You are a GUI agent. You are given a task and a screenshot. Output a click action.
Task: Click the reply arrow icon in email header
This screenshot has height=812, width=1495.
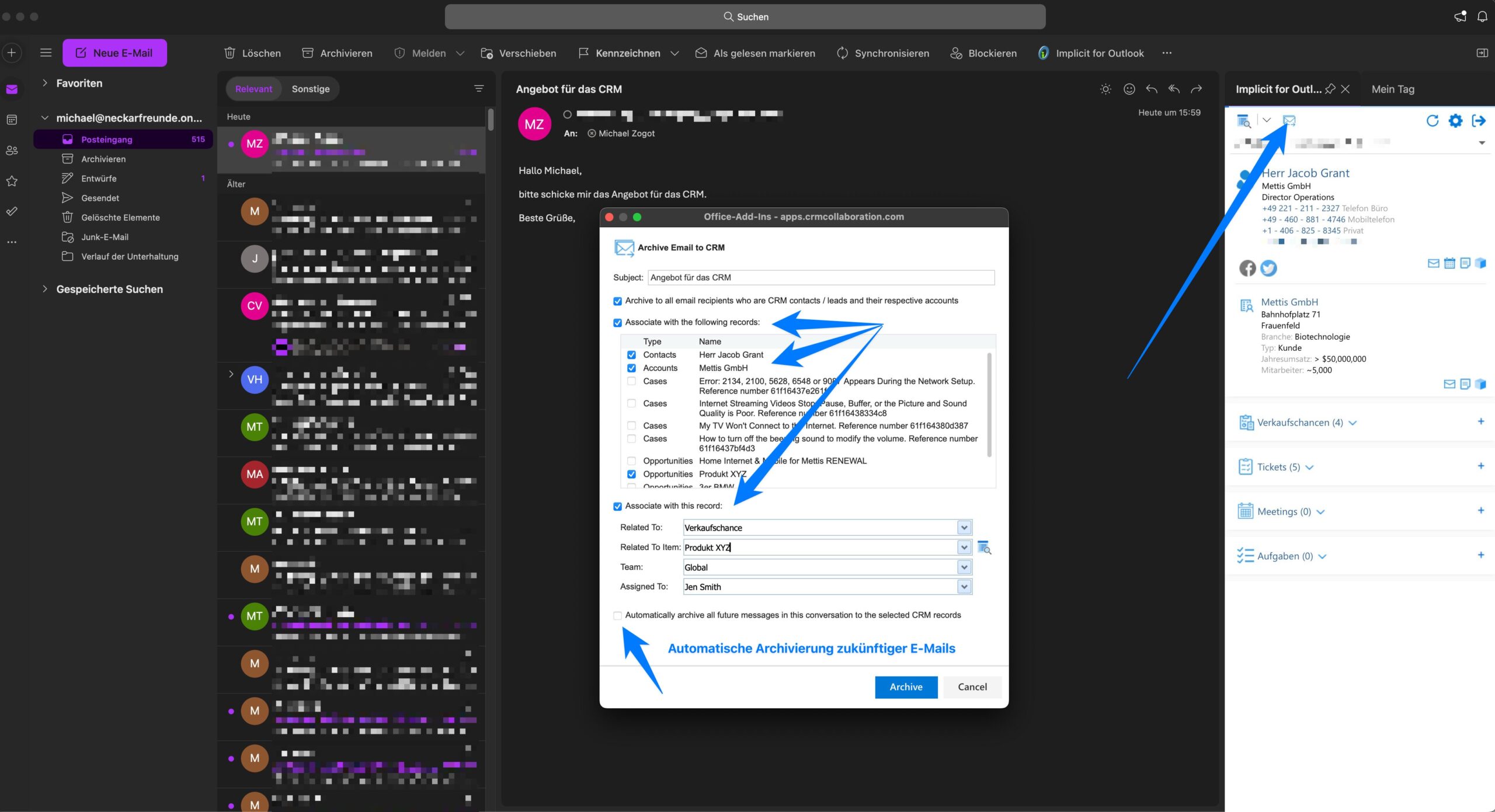[1152, 89]
